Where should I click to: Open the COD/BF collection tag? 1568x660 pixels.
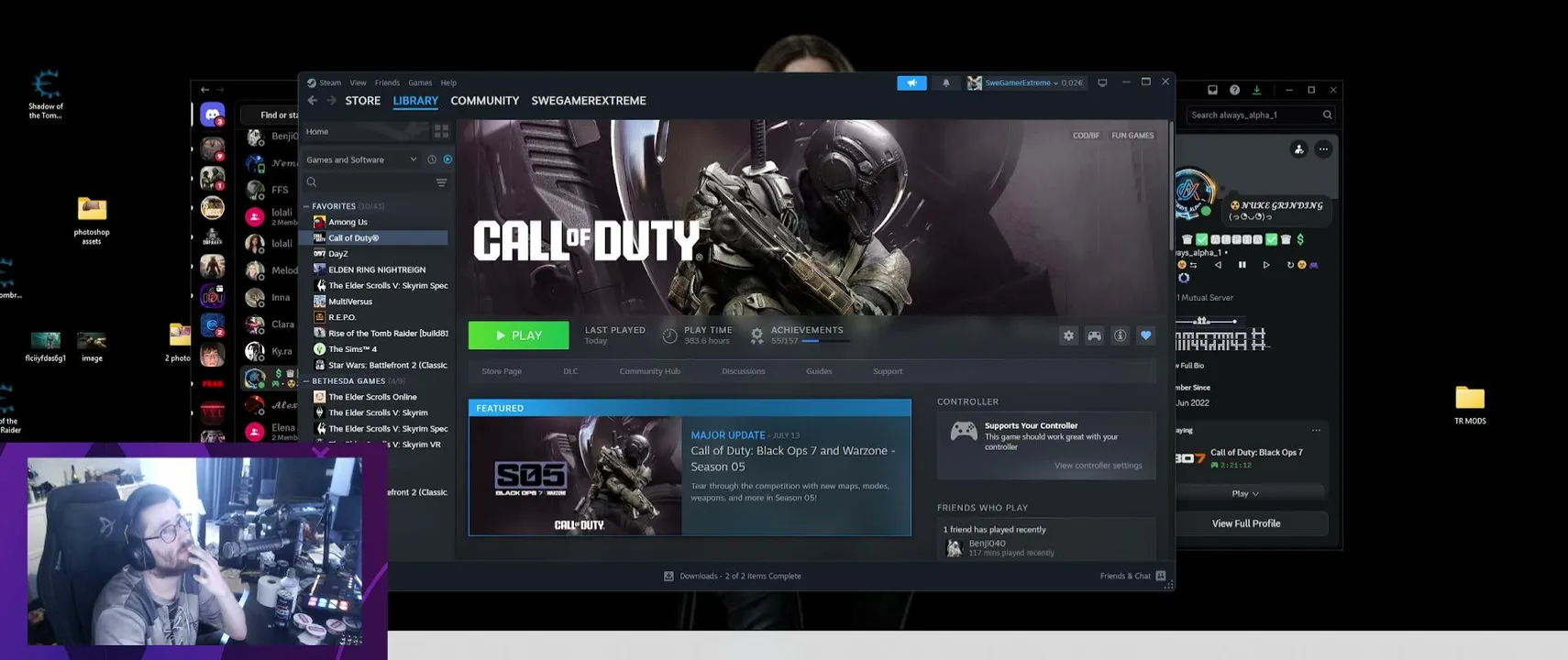point(1086,136)
